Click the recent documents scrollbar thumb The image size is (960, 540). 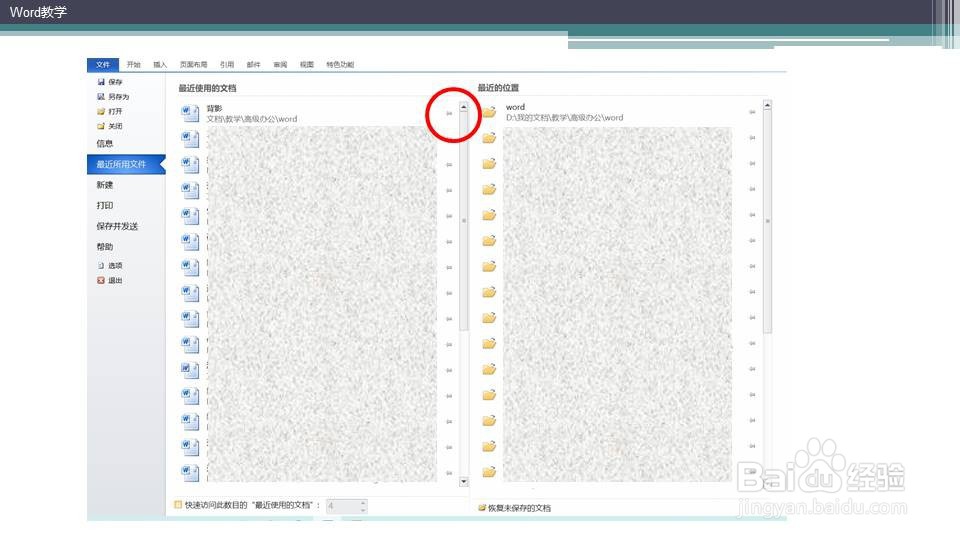click(463, 222)
